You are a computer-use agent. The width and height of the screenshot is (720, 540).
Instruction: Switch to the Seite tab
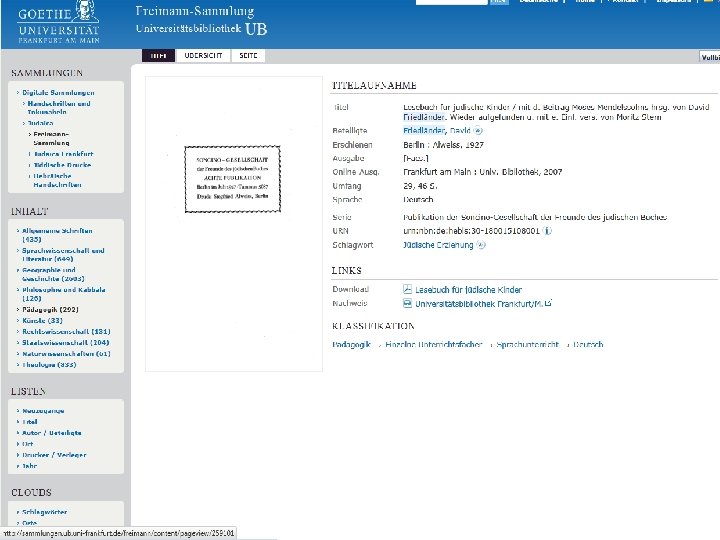pos(248,56)
